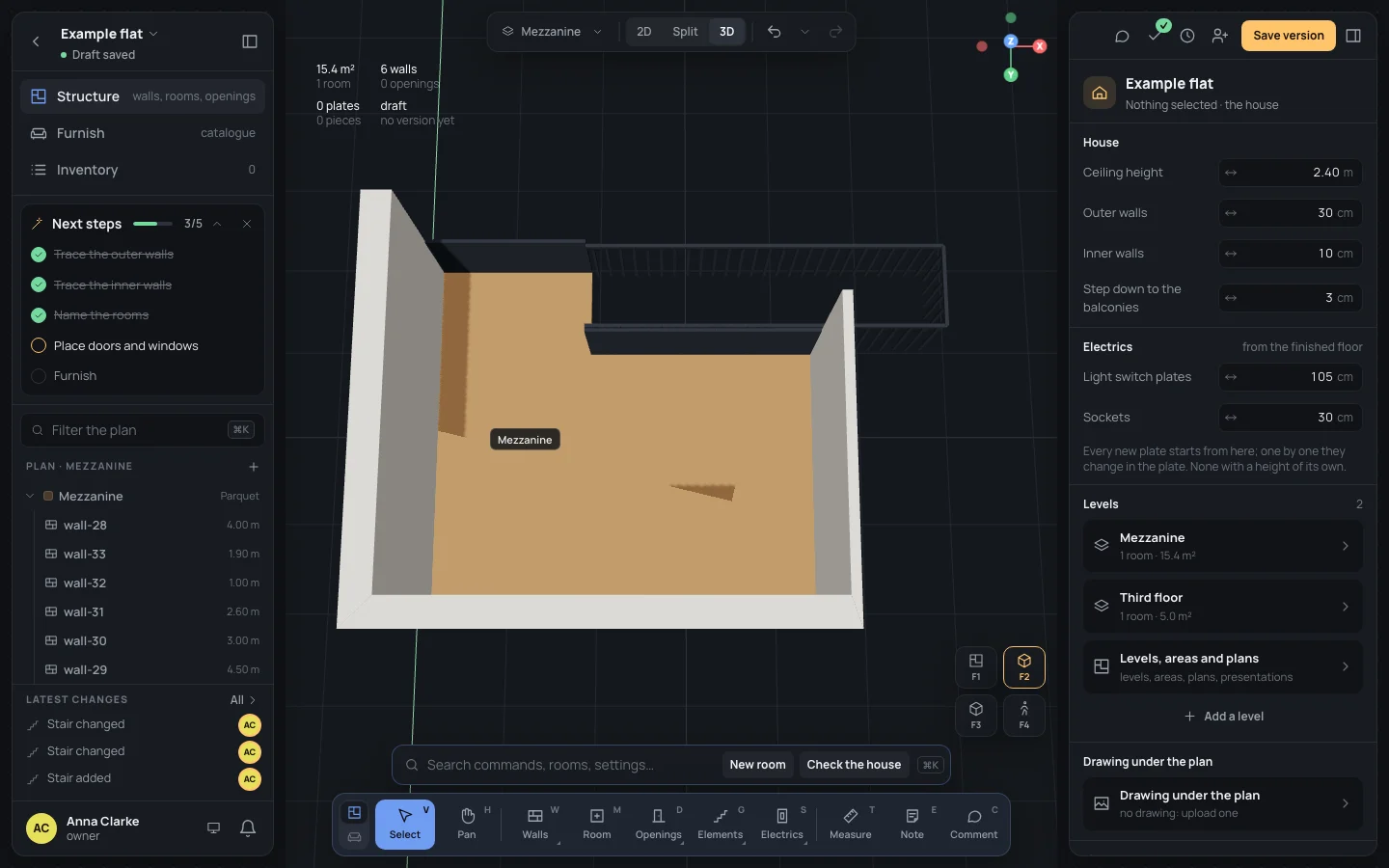
Task: Collapse the Next steps panel
Action: tap(217, 224)
